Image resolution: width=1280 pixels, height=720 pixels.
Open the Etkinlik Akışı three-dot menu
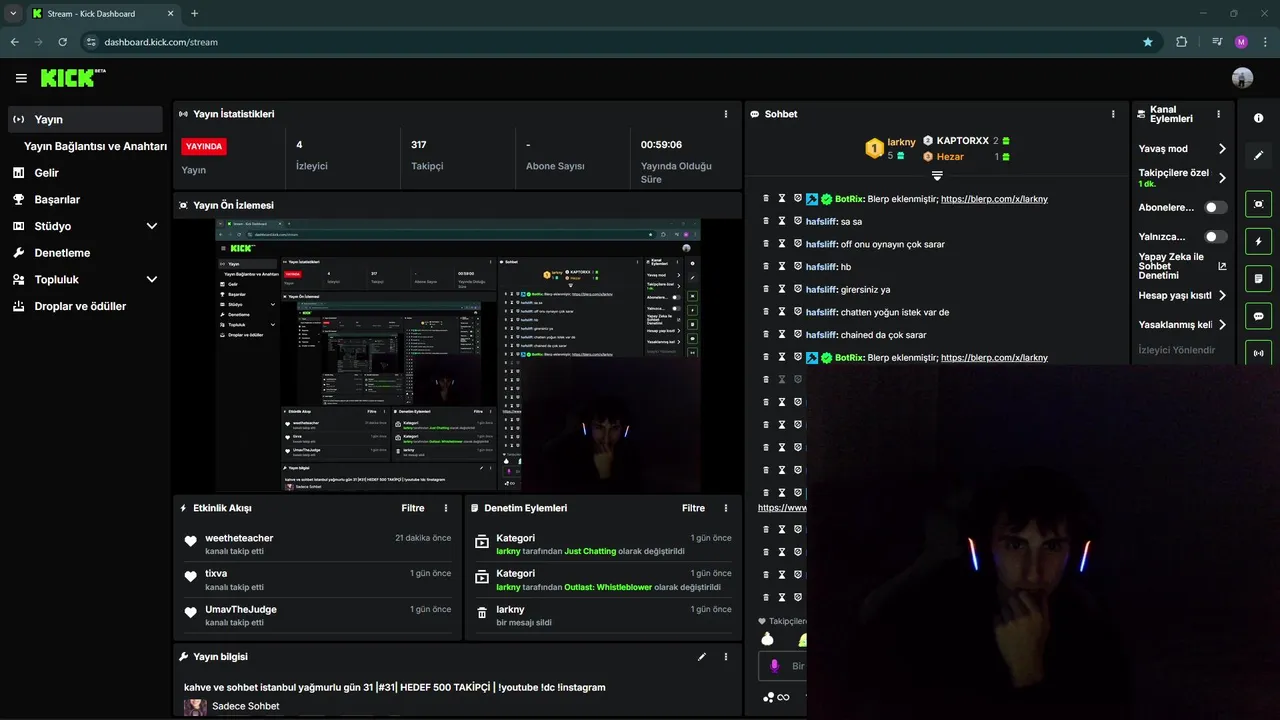pos(446,508)
